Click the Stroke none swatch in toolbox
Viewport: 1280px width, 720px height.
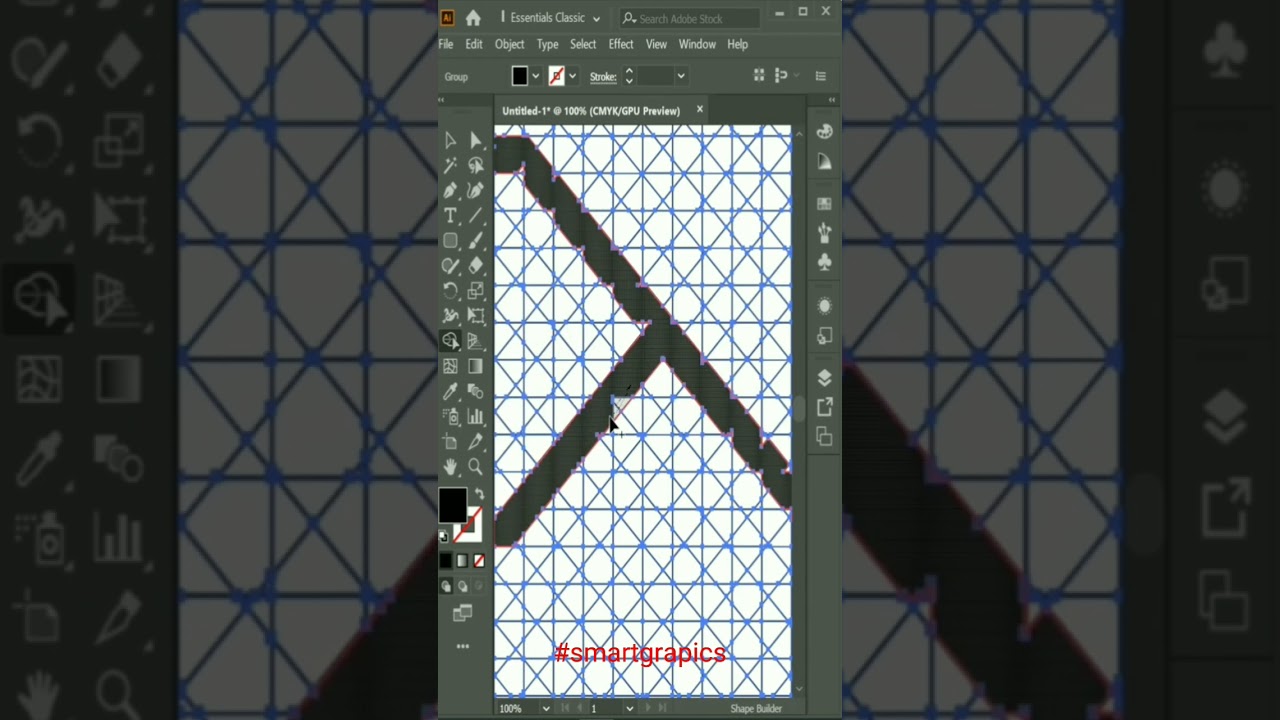click(468, 524)
